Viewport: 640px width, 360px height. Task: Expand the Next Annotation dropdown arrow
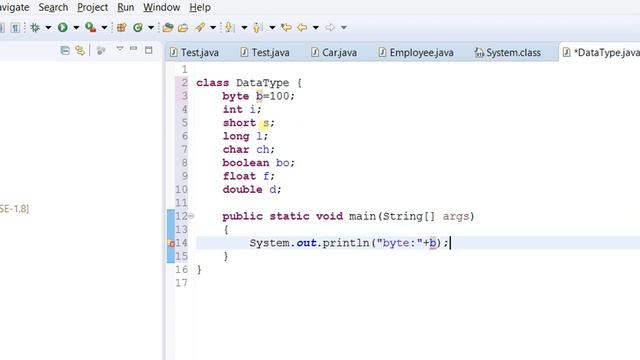point(244,28)
